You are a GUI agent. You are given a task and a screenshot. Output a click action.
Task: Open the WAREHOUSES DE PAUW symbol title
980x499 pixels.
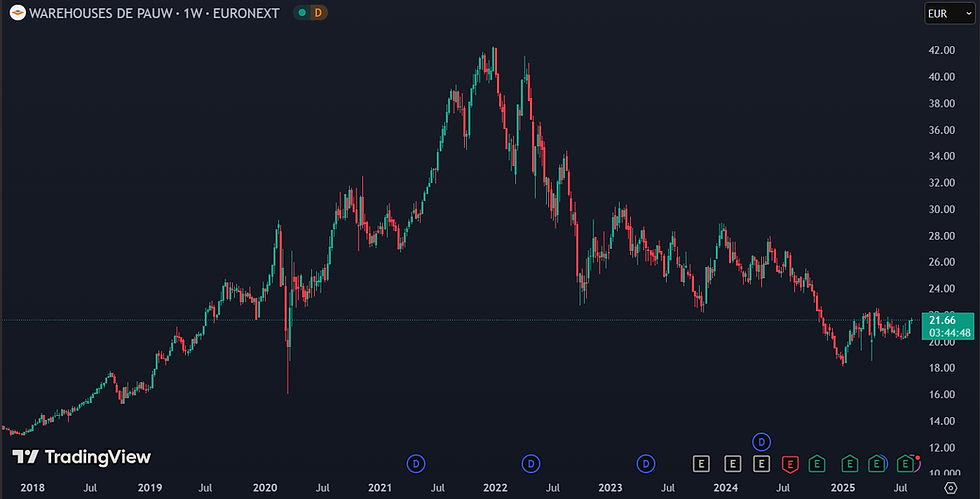[x=154, y=13]
